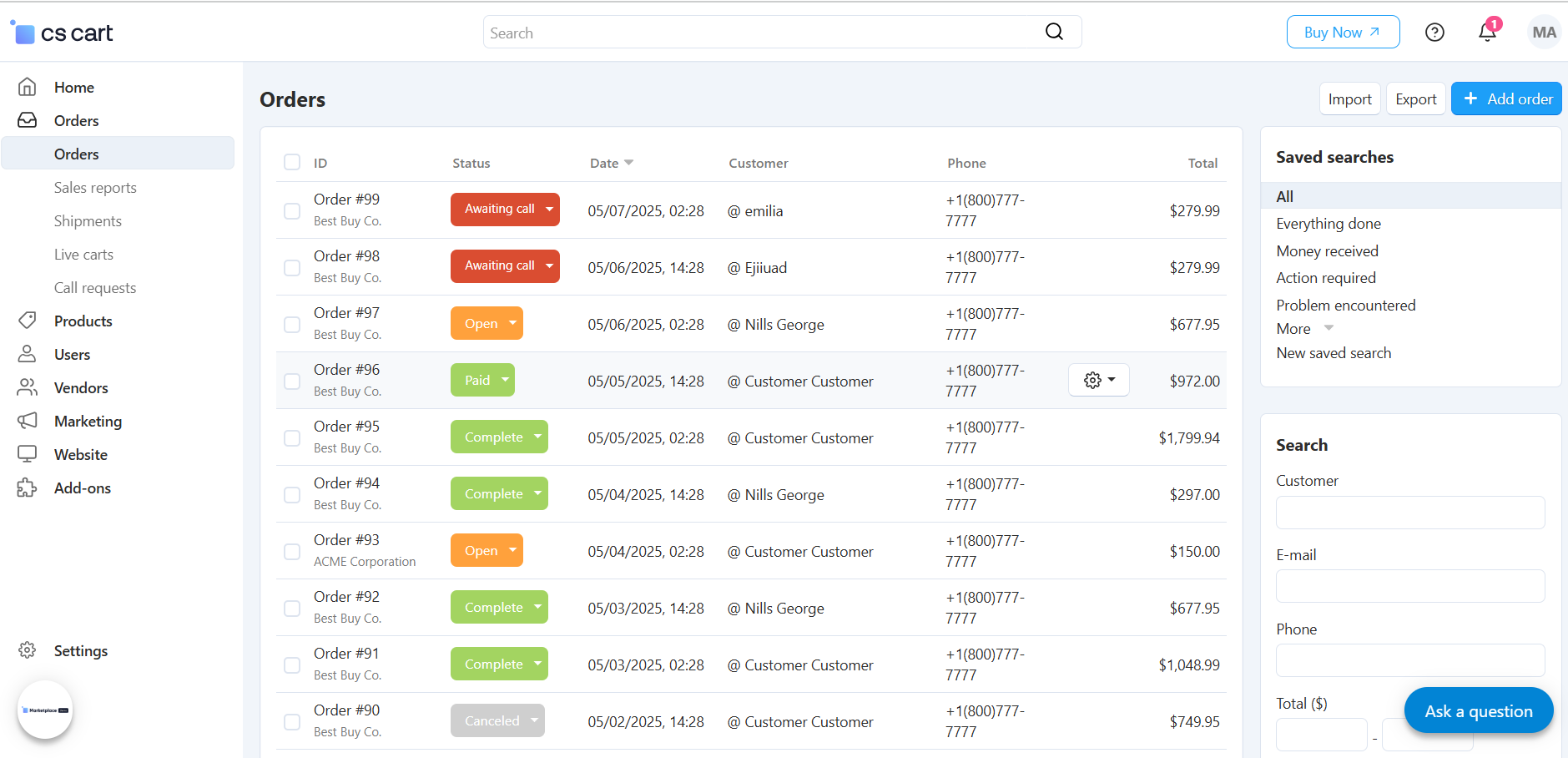This screenshot has width=1568, height=758.
Task: Open Canceled status dropdown for Order #90
Action: 497,720
